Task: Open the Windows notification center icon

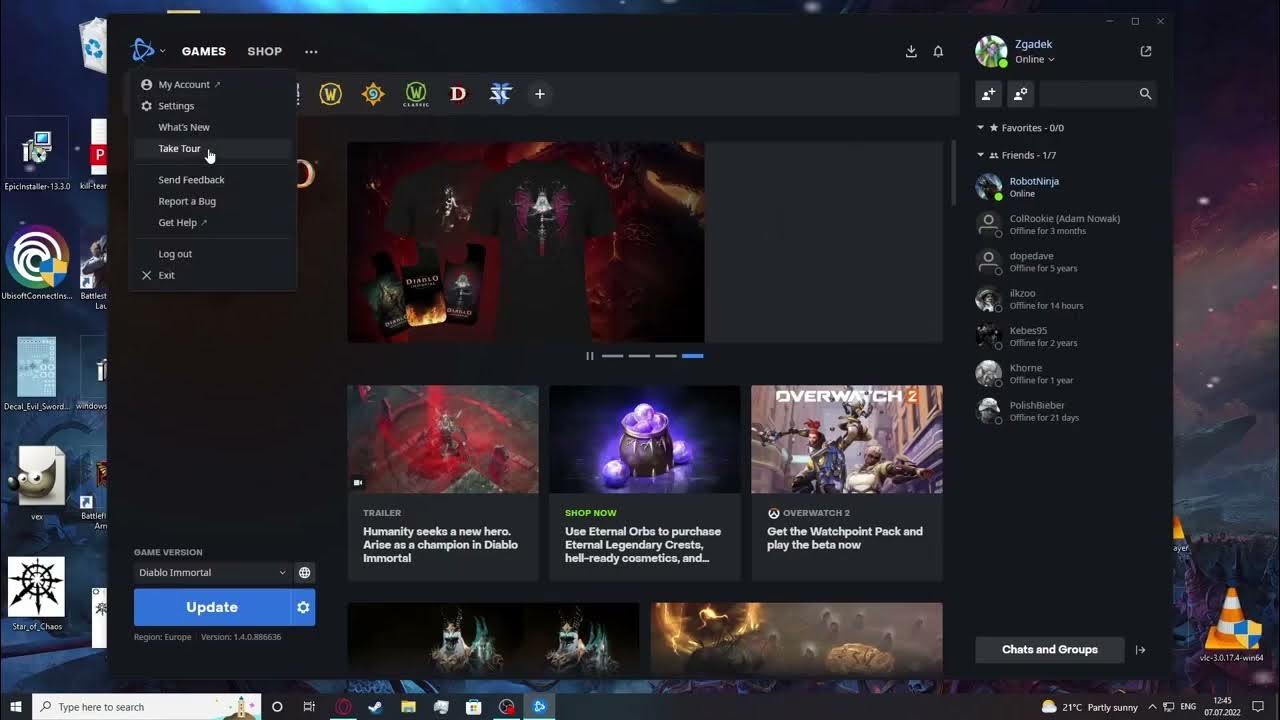Action: pos(1258,707)
